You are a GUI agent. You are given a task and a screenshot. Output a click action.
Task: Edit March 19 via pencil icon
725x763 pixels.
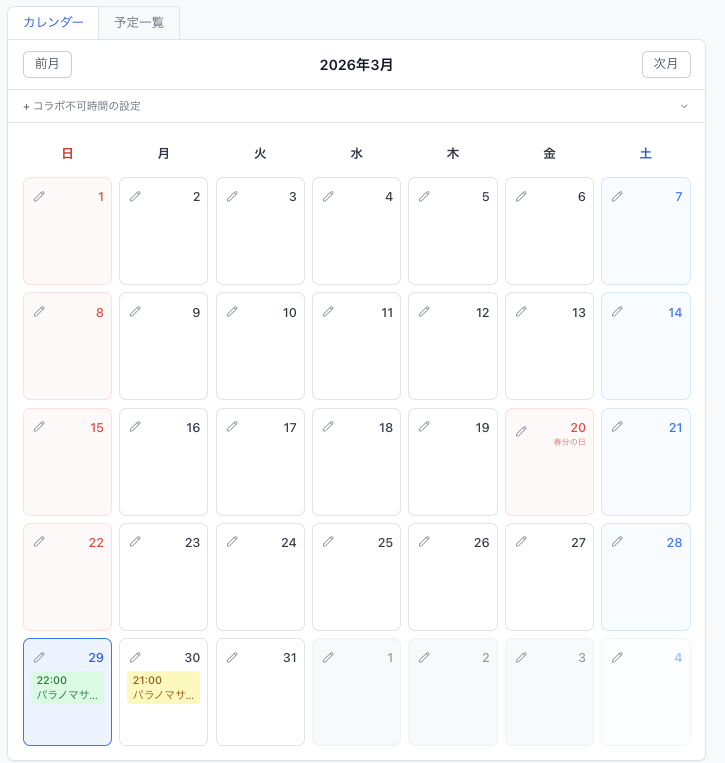424,427
